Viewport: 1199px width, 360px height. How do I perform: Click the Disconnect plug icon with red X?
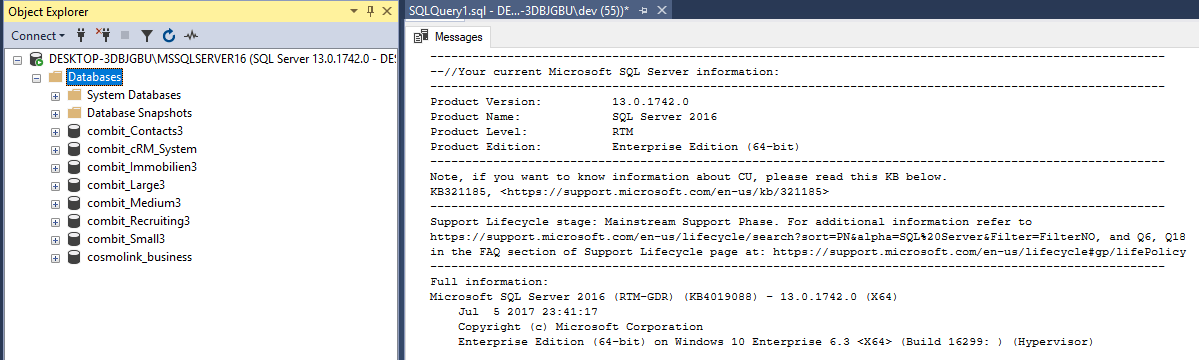tap(103, 35)
